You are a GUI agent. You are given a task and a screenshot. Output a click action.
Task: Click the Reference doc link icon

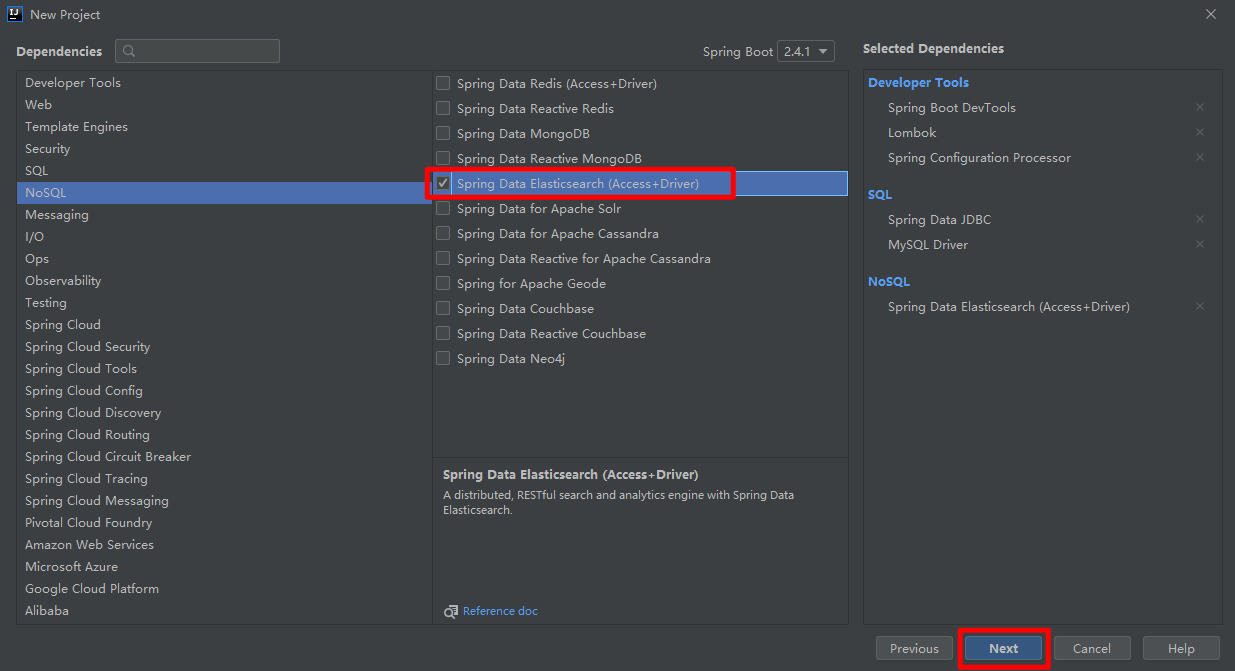[451, 611]
